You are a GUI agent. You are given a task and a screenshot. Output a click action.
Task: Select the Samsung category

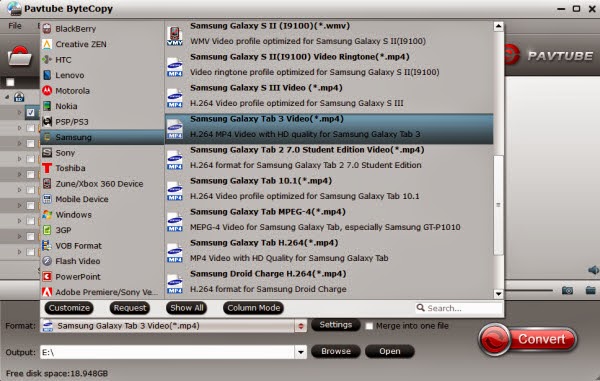pos(102,137)
